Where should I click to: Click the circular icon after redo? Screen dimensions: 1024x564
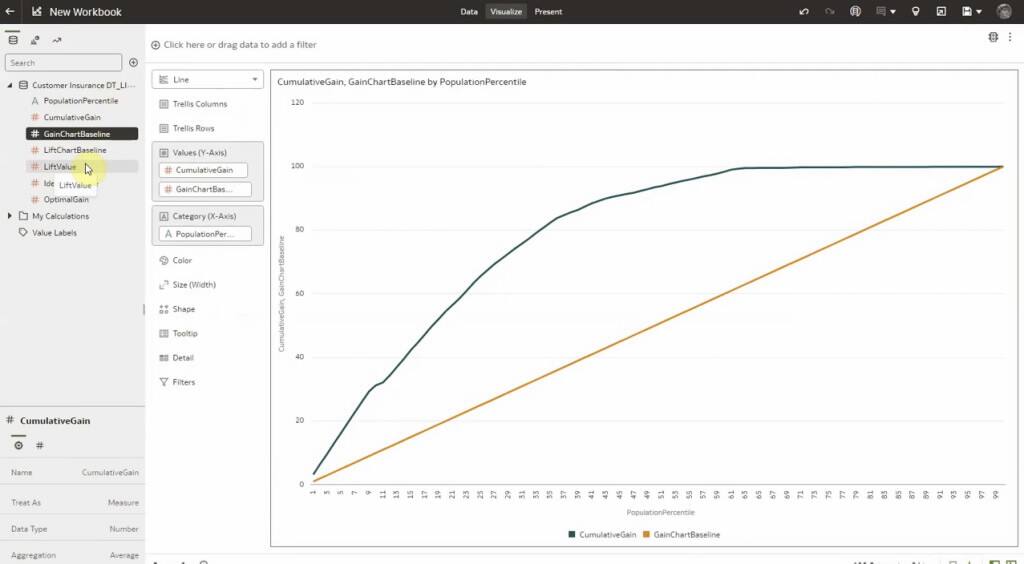(855, 11)
